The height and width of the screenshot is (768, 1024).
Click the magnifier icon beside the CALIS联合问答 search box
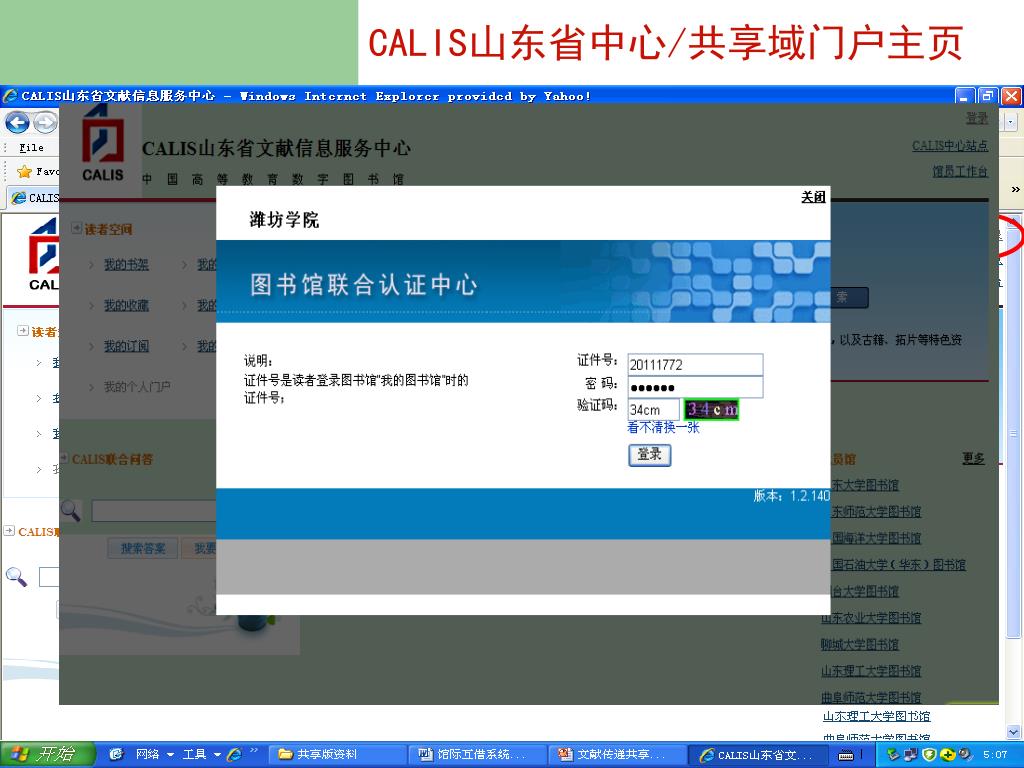tap(71, 511)
